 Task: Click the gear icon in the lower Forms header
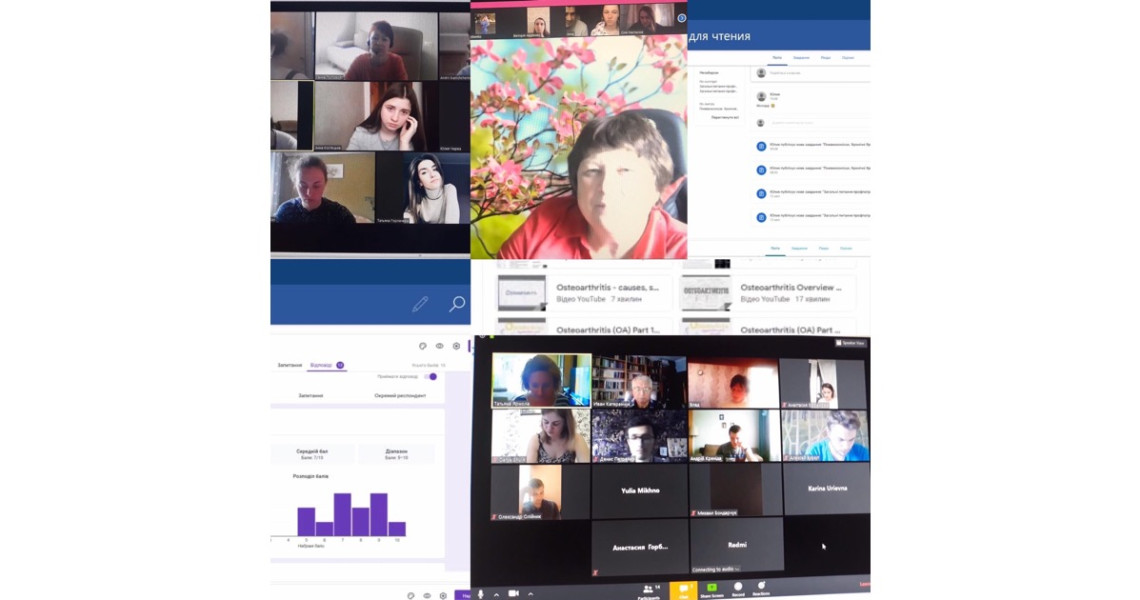click(x=443, y=596)
